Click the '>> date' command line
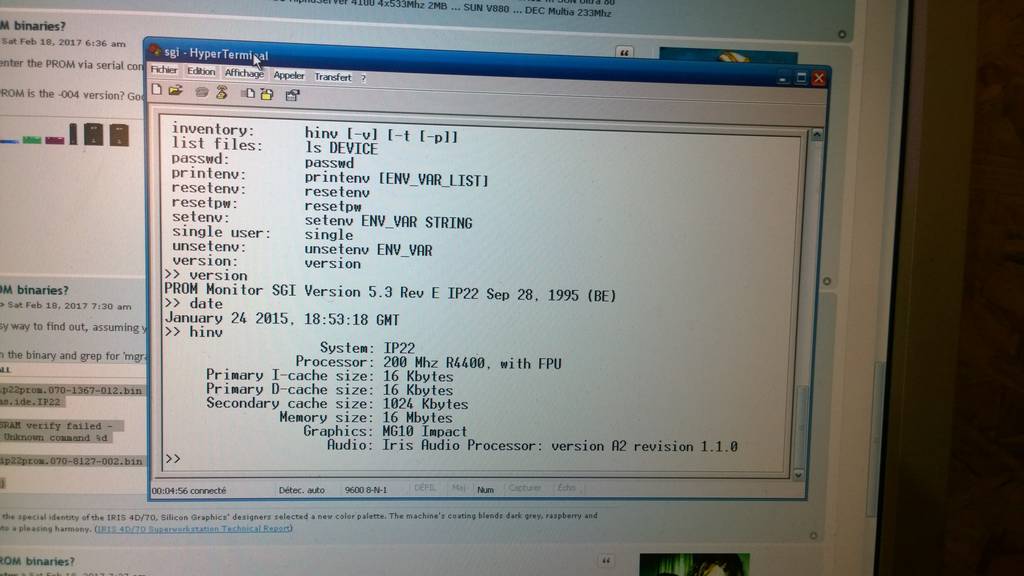The image size is (1024, 576). point(193,304)
